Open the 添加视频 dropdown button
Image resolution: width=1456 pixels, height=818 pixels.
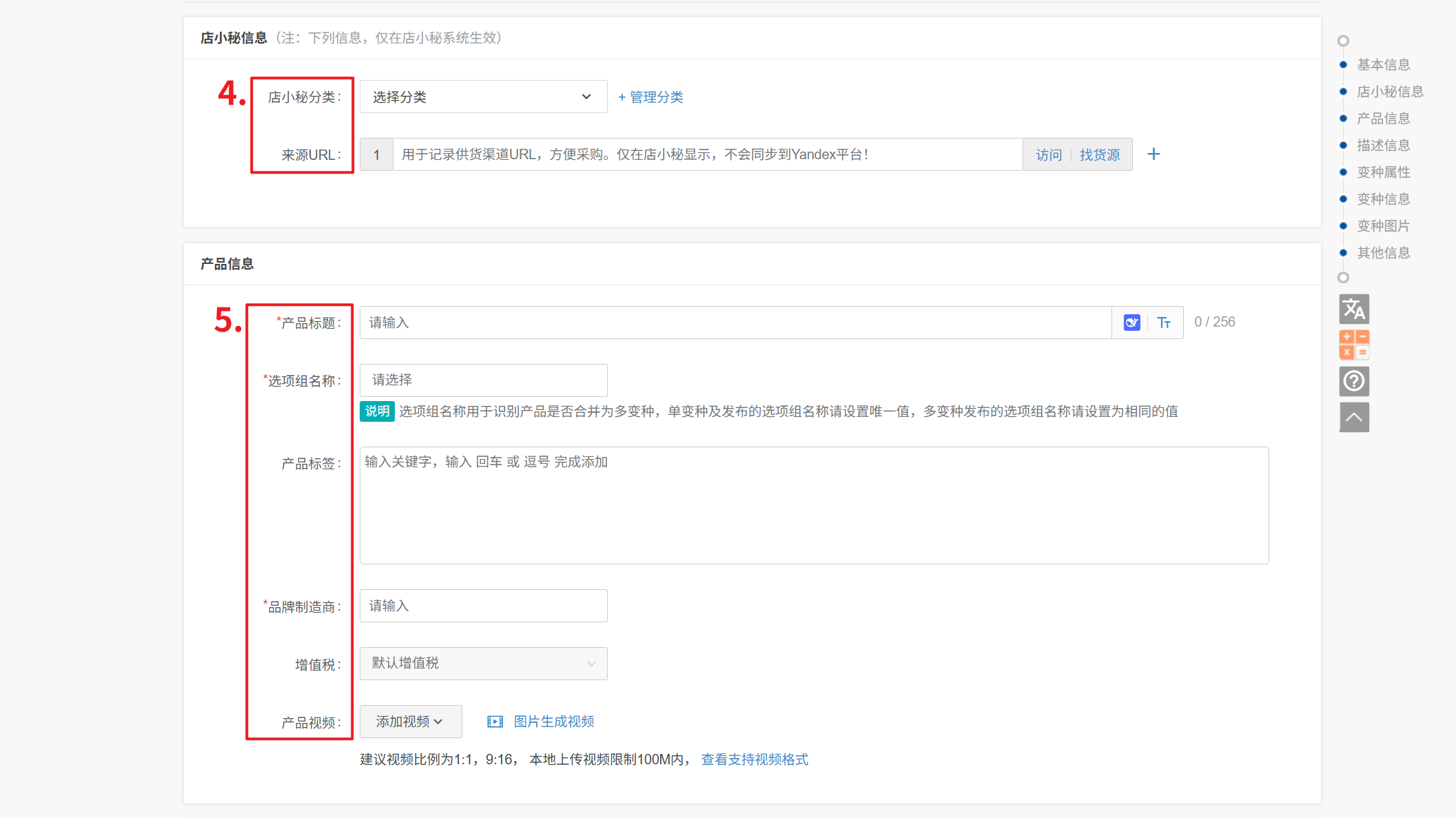click(410, 722)
